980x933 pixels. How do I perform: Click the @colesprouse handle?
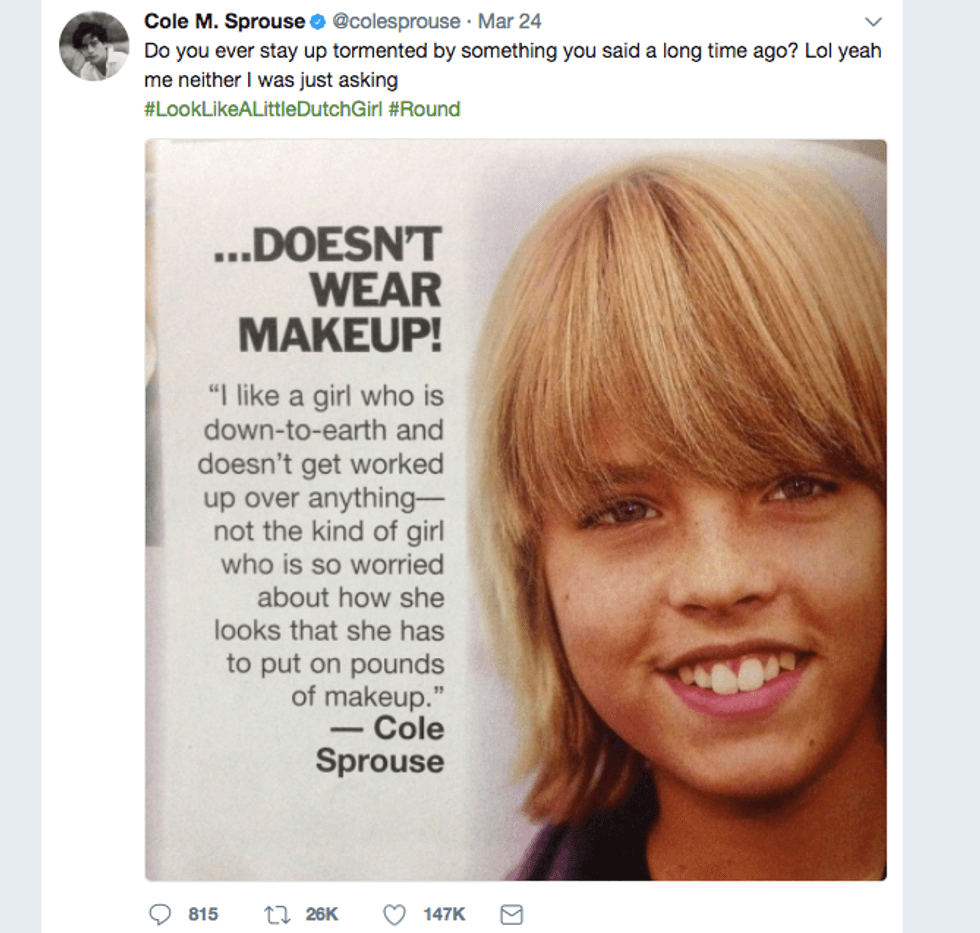point(395,22)
